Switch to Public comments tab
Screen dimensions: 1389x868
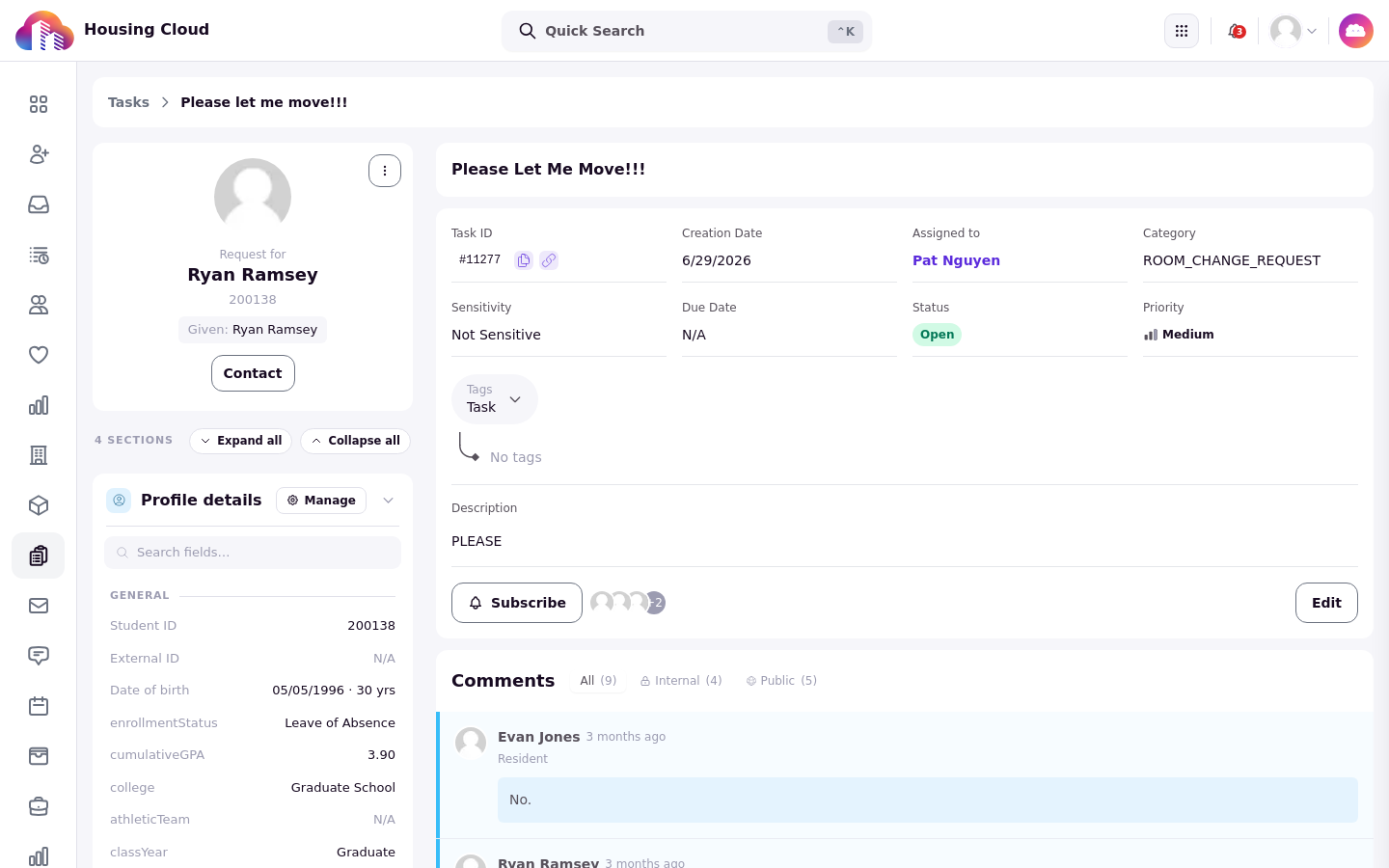781,681
